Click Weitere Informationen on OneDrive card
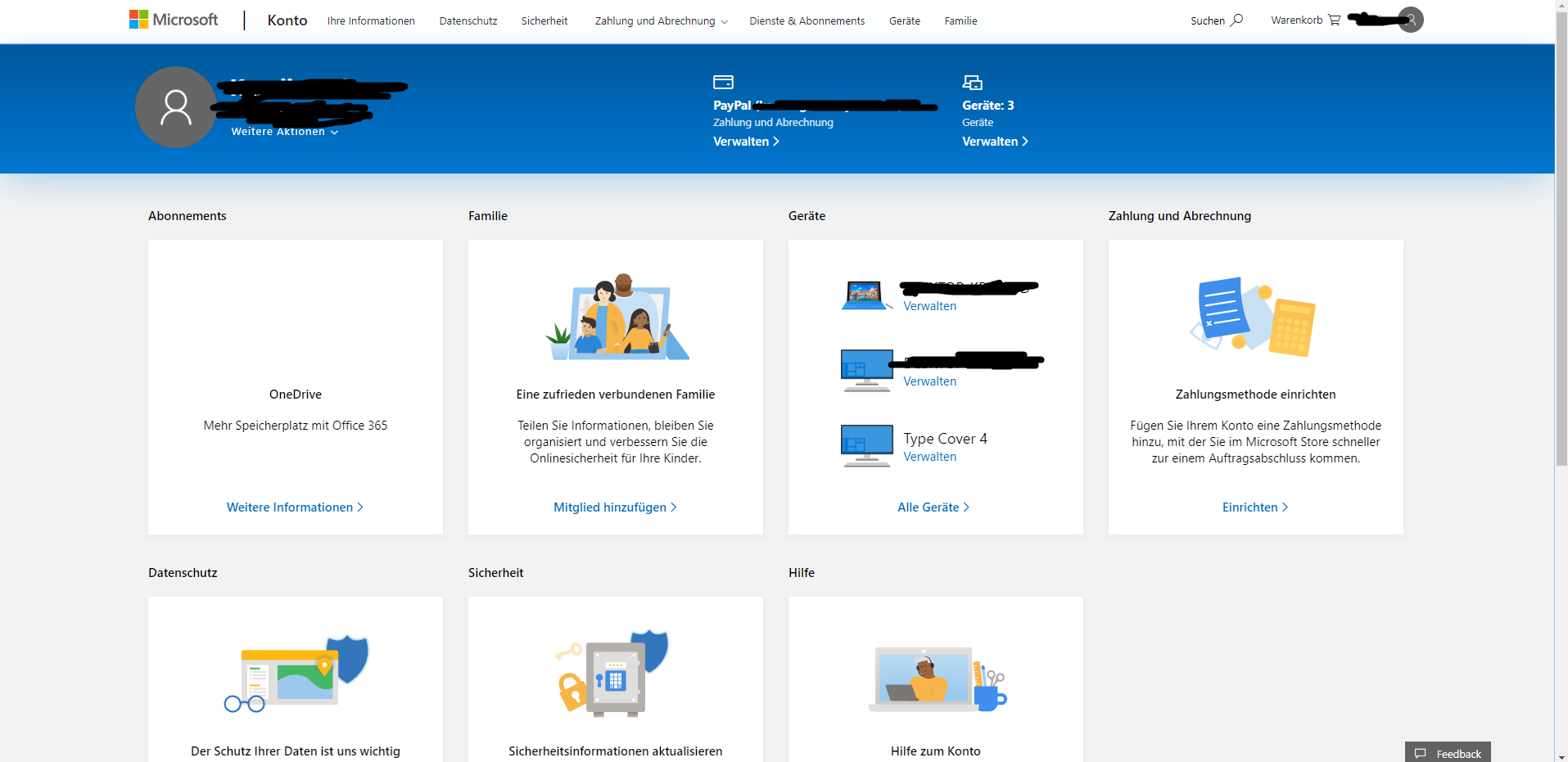The height and width of the screenshot is (762, 1568). [x=295, y=507]
